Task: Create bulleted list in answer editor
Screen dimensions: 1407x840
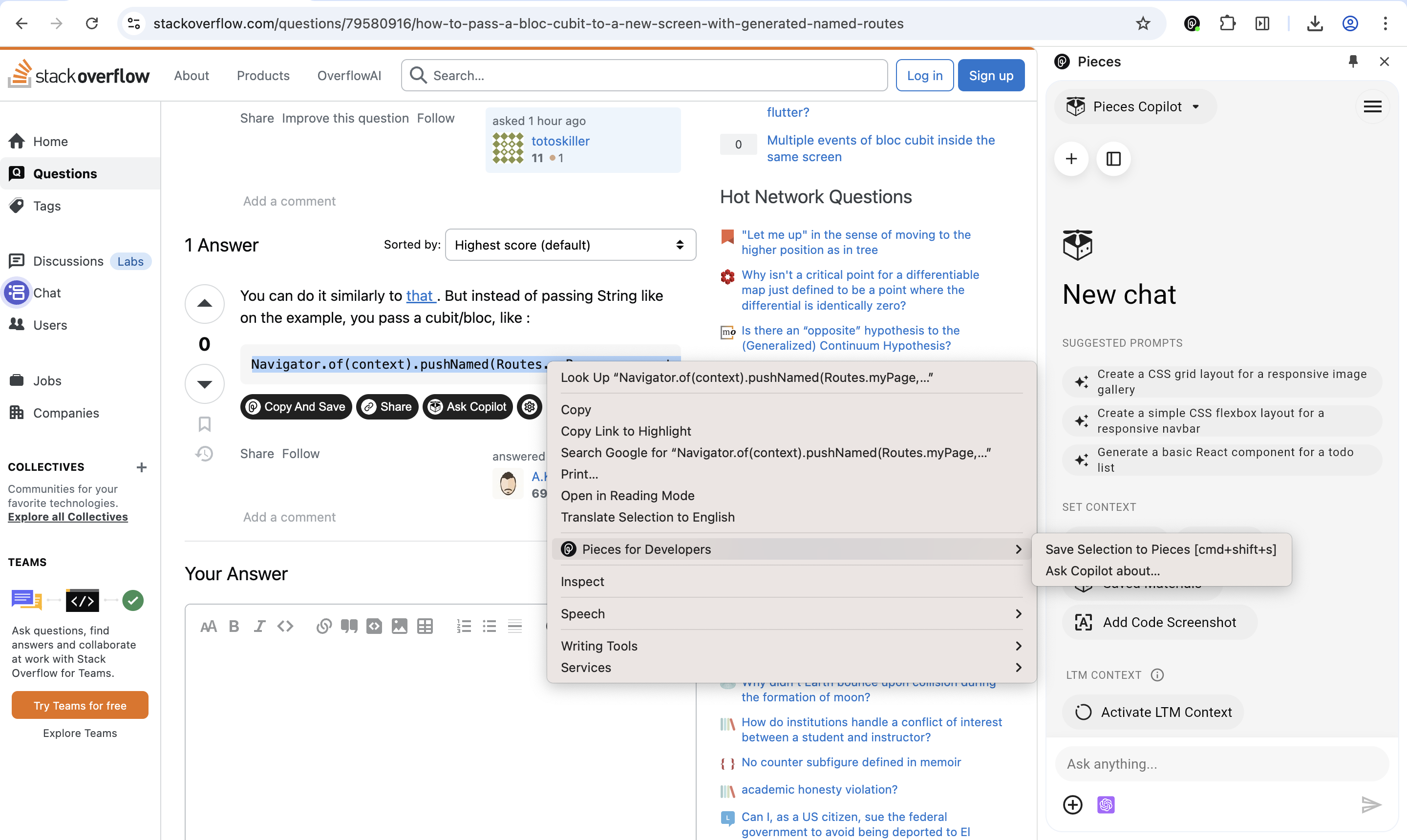Action: tap(489, 626)
